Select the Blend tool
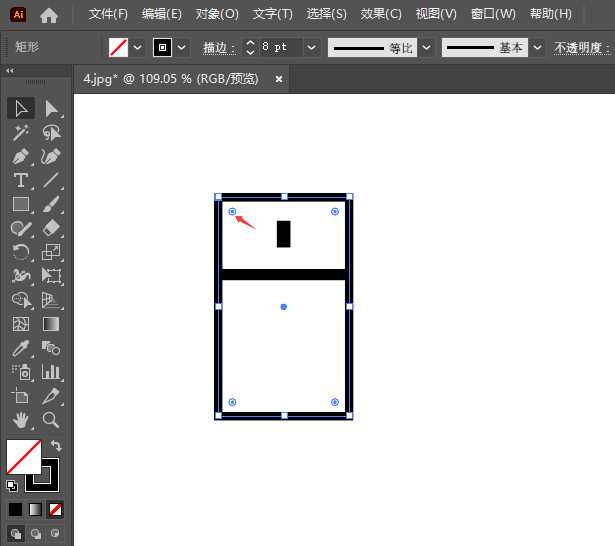 coord(51,348)
